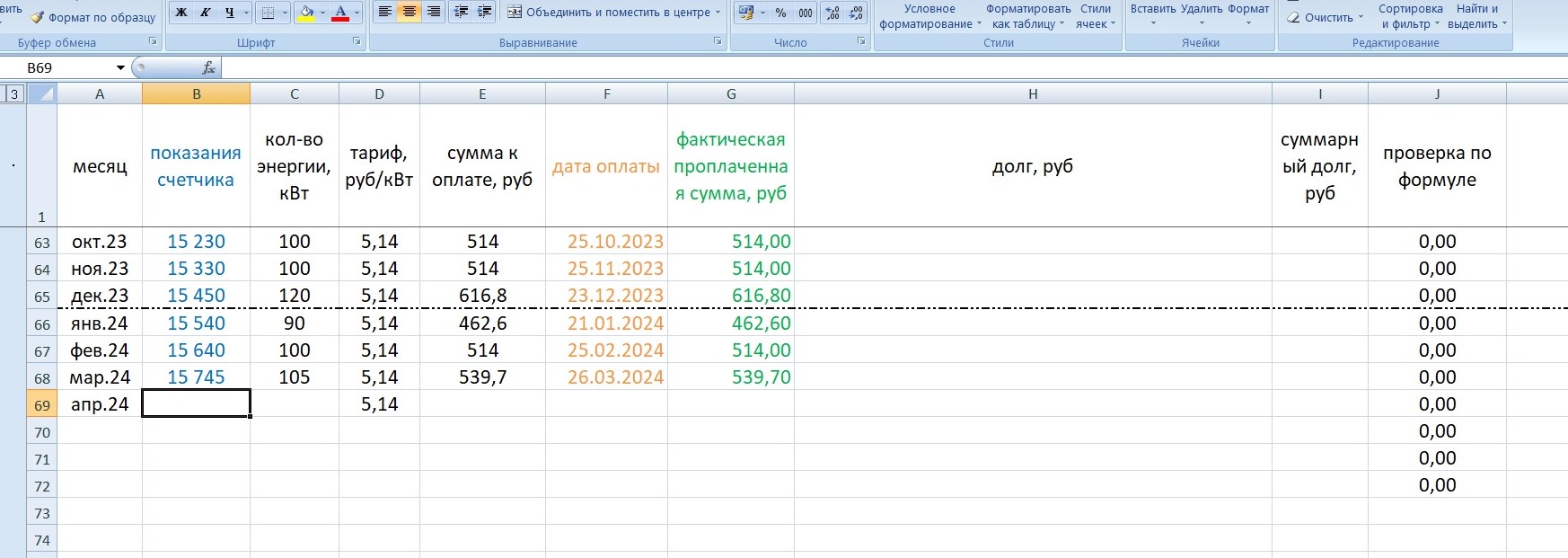Open Стили ячеек gallery
The height and width of the screenshot is (558, 1568).
point(1096,16)
